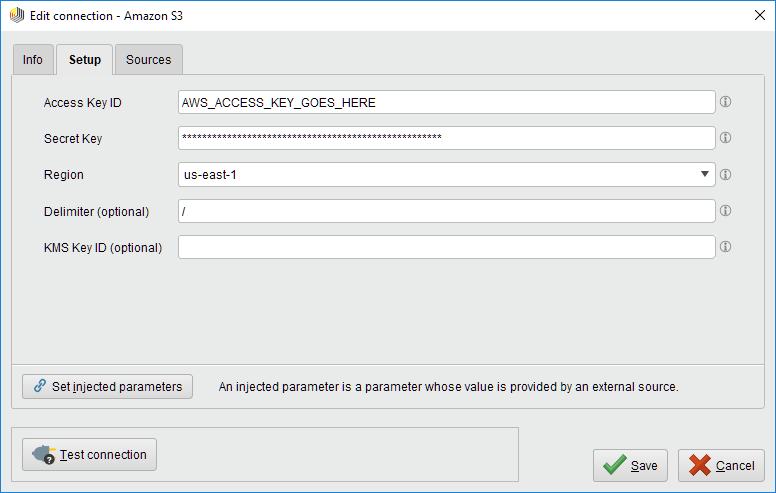This screenshot has height=493, width=776.
Task: Click the app icon in the title bar
Action: 16,16
